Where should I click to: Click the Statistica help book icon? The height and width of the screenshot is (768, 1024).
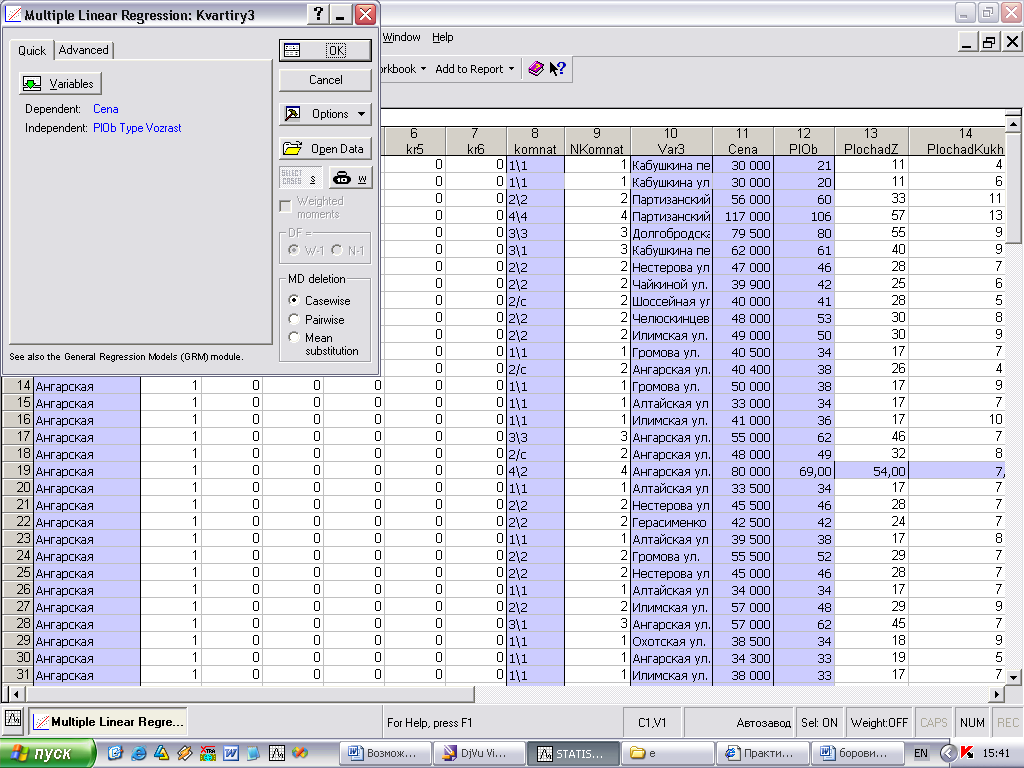click(536, 69)
